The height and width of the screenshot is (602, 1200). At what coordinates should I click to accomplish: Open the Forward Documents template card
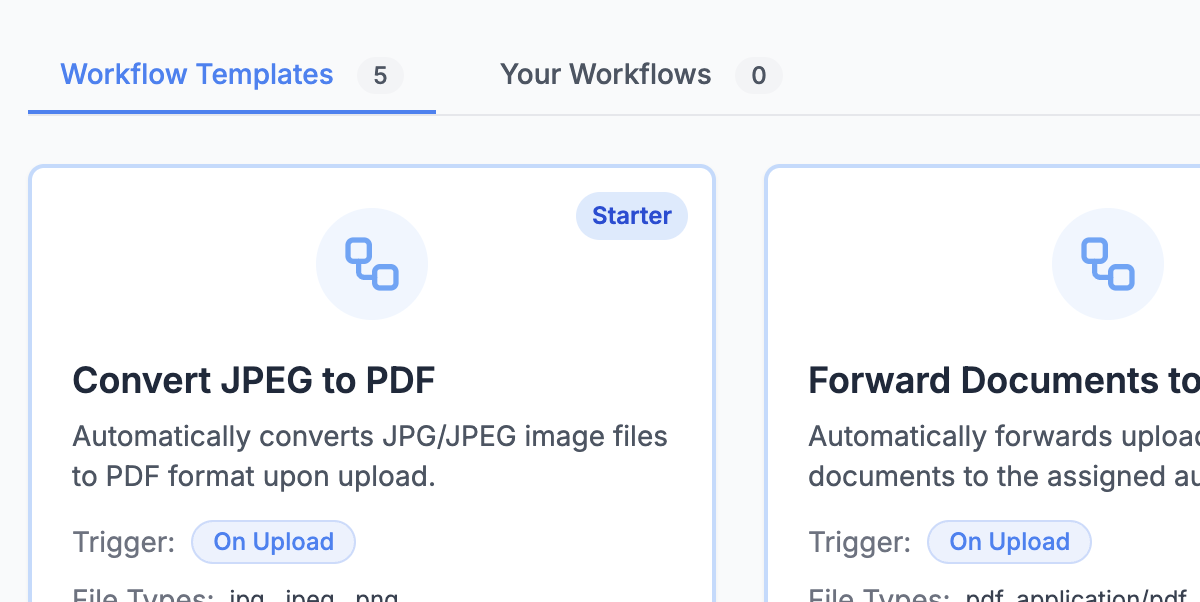(x=1000, y=380)
